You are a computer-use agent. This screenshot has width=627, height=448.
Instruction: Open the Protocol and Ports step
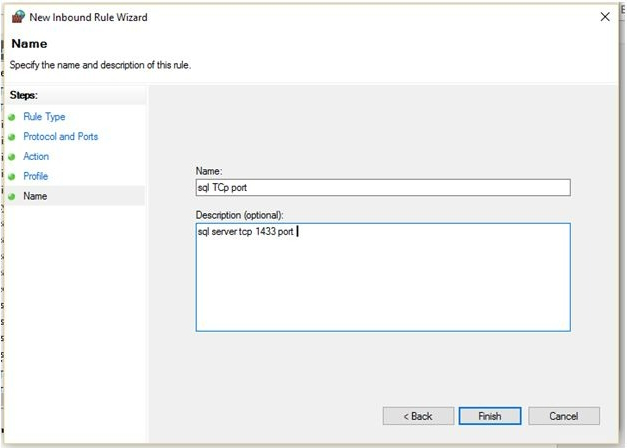click(60, 137)
